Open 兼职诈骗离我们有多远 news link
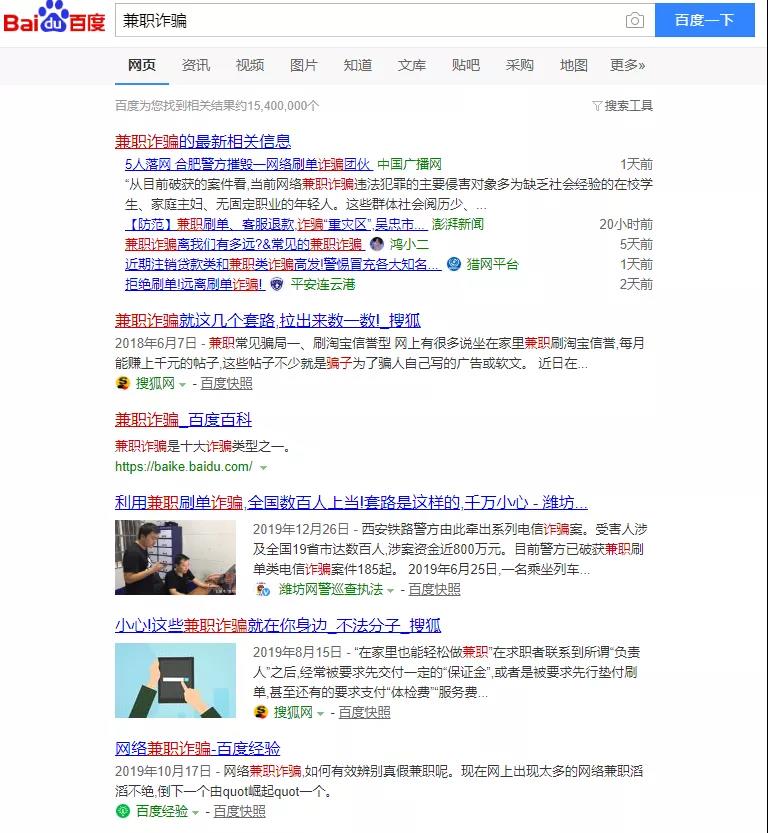 [x=244, y=244]
